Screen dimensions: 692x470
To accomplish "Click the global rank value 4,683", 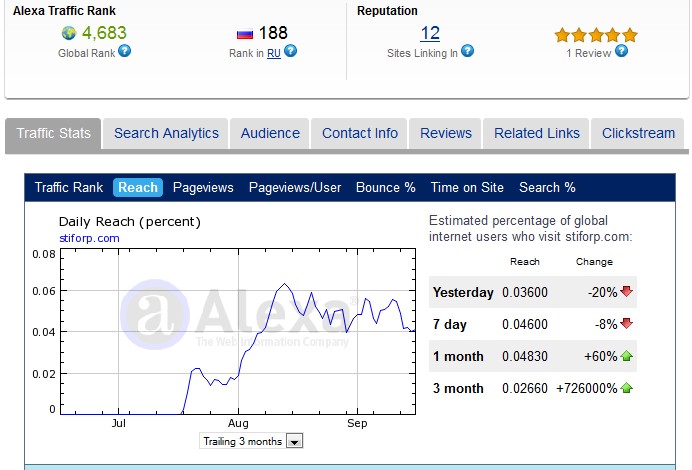I will tap(104, 33).
